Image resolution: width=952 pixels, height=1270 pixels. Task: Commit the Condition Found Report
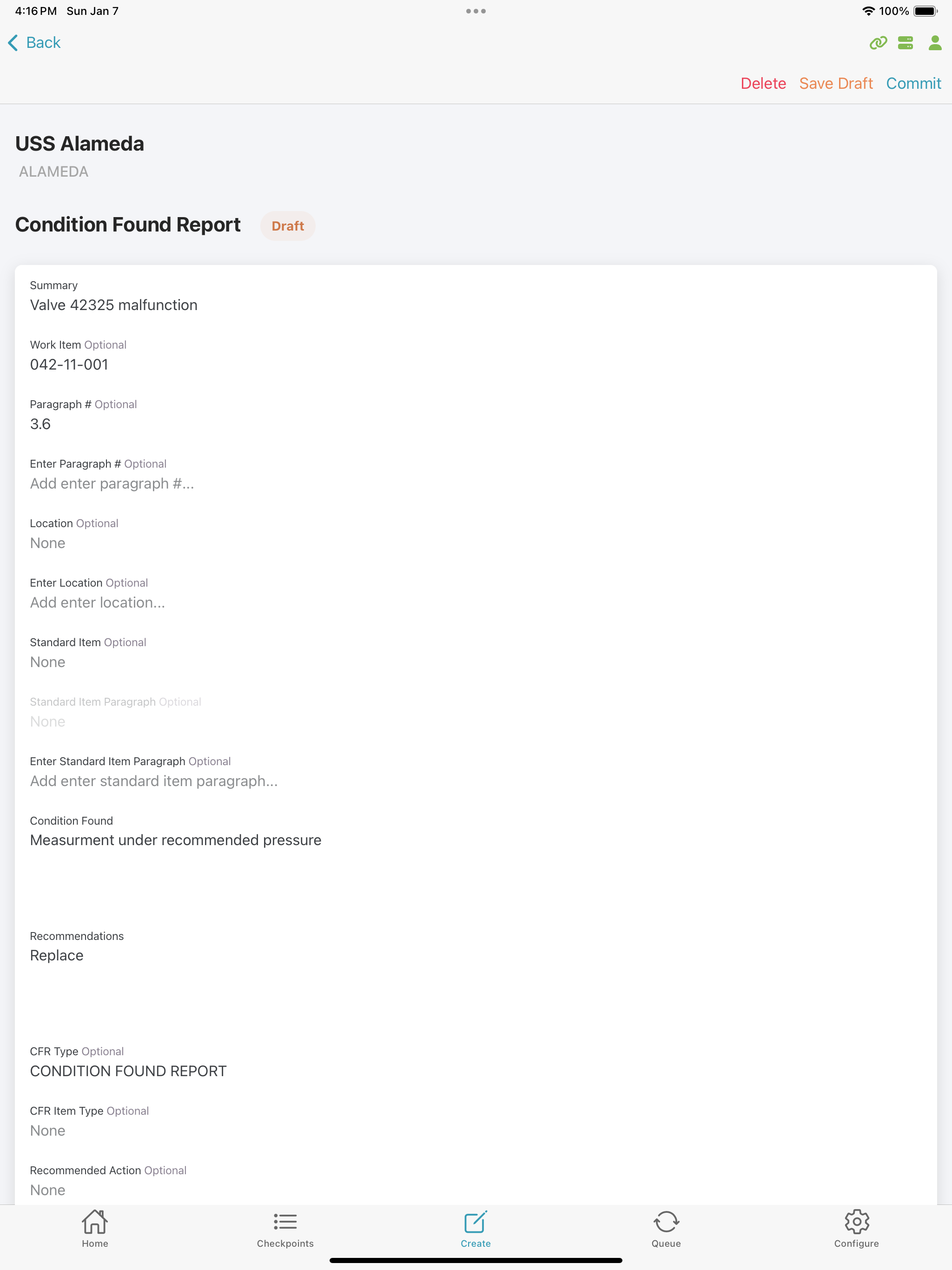[913, 84]
